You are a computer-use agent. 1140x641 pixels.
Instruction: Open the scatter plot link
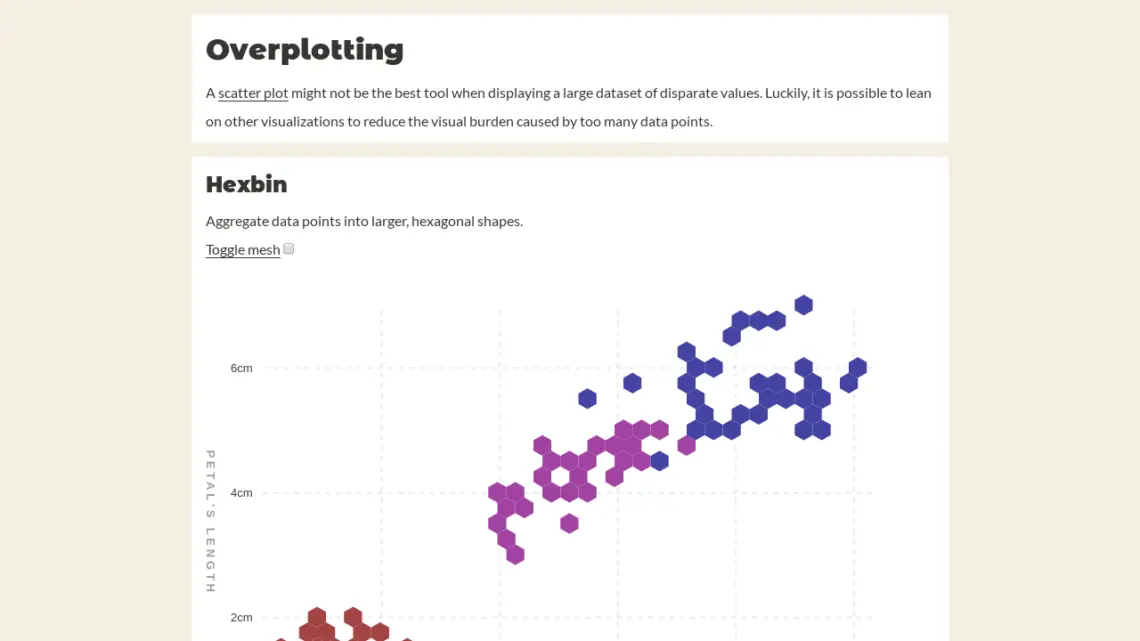click(x=252, y=93)
